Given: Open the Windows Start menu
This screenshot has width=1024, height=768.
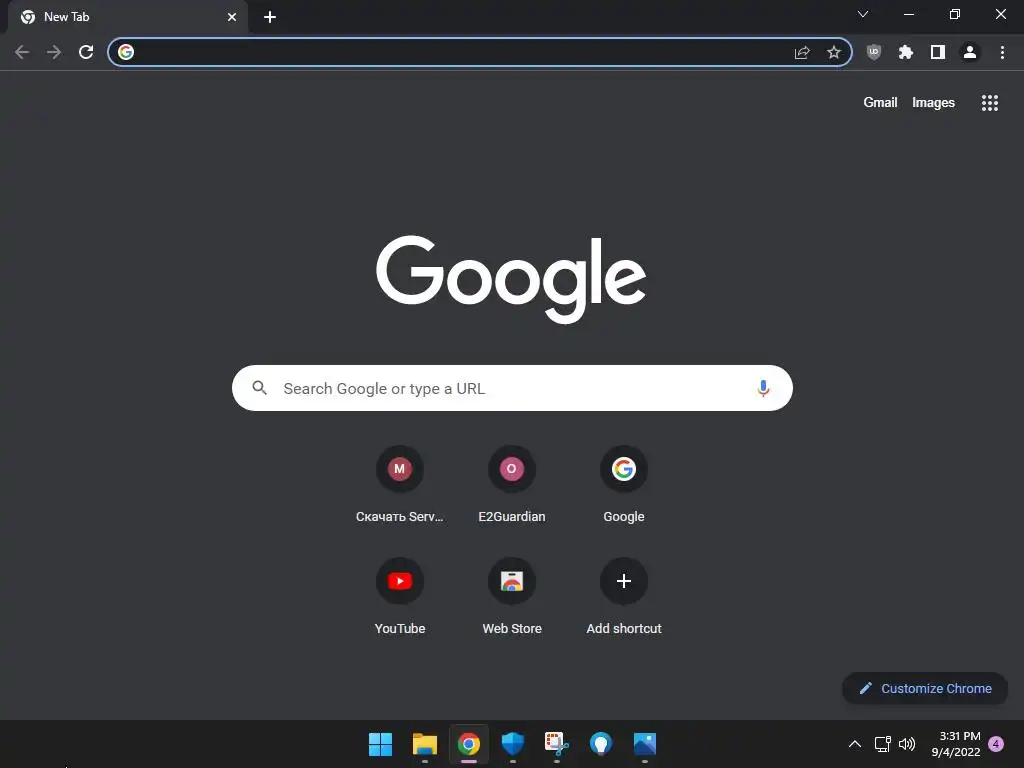Looking at the screenshot, I should click(x=380, y=744).
